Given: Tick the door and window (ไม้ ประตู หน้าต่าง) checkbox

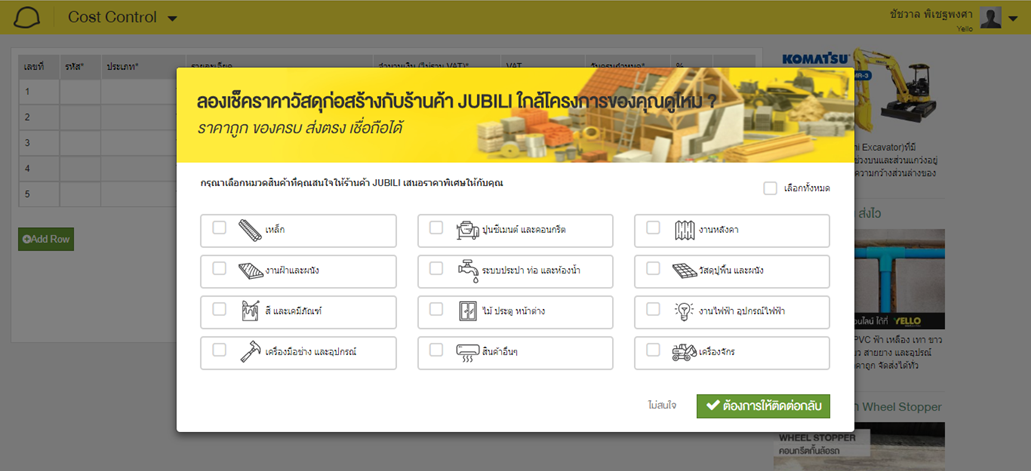Looking at the screenshot, I should [x=436, y=310].
